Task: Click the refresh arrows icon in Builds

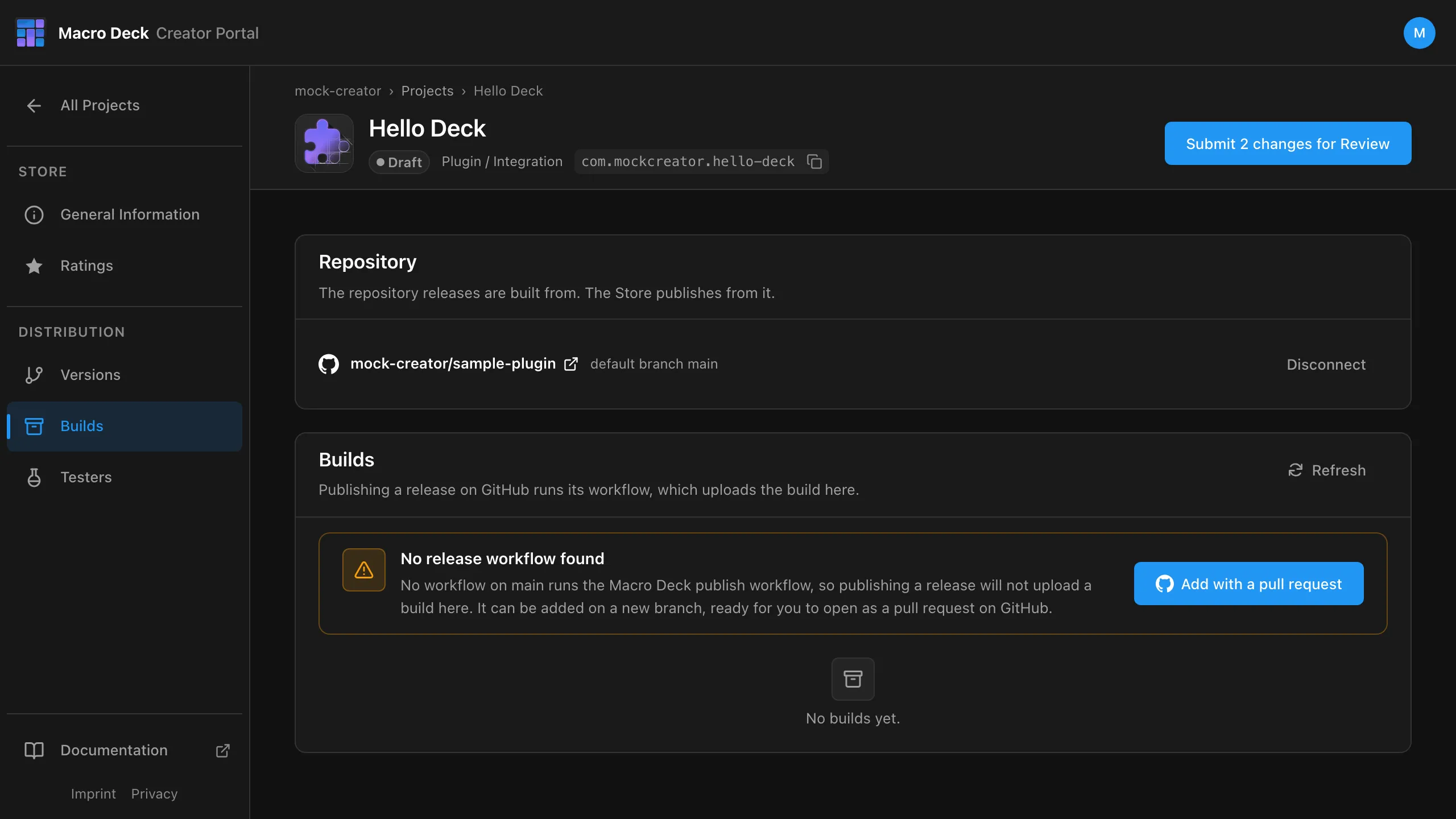Action: coord(1295,470)
